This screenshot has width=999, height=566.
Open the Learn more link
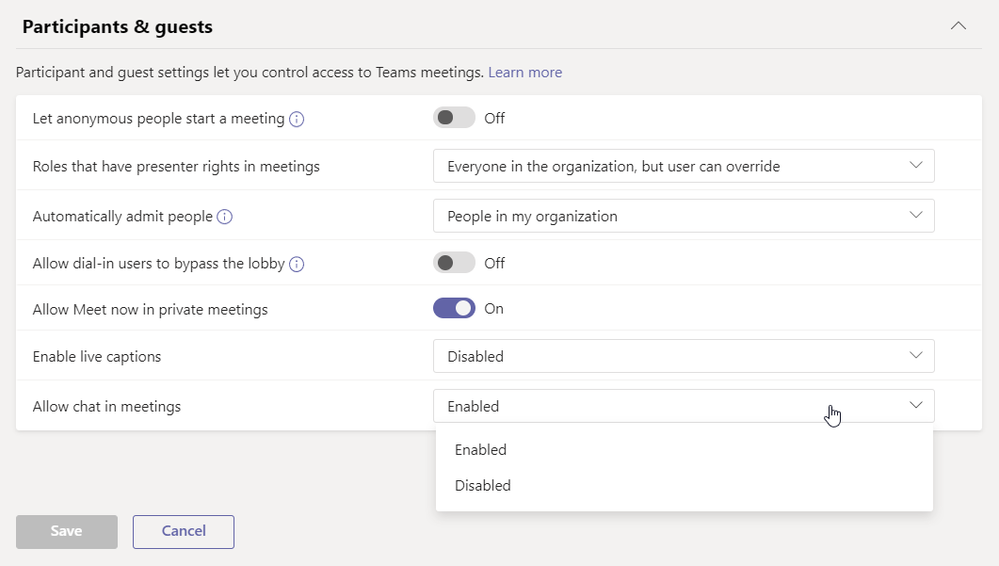525,72
